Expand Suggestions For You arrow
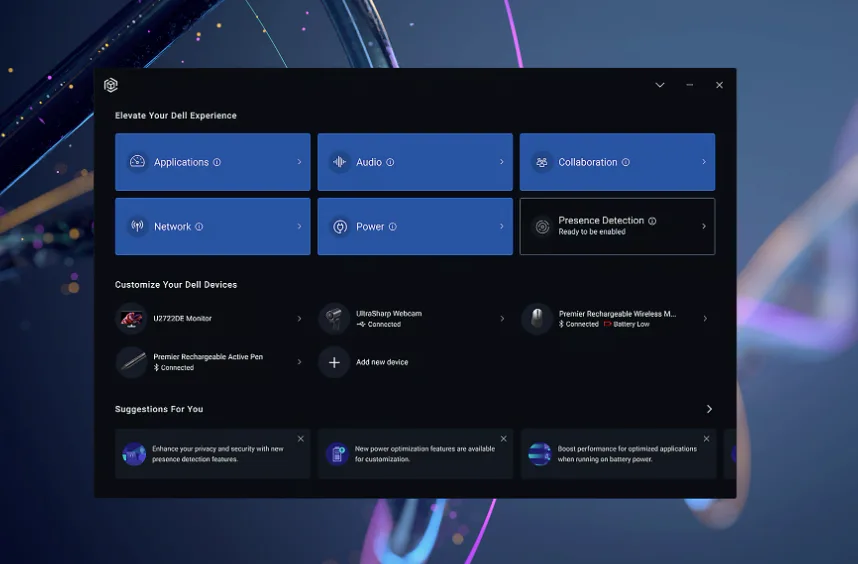The width and height of the screenshot is (858, 564). (x=709, y=409)
